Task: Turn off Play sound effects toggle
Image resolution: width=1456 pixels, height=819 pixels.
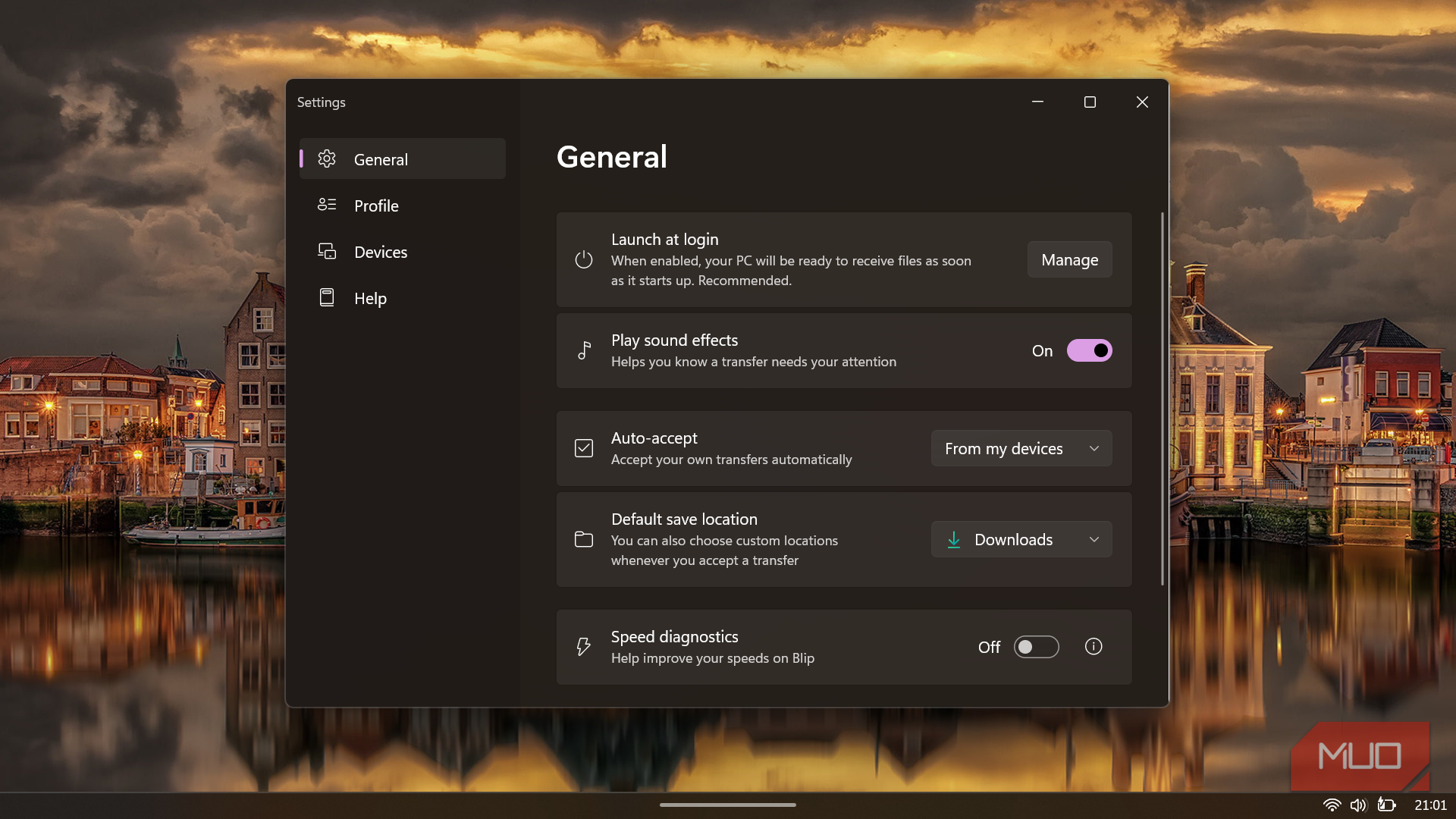Action: (1090, 350)
